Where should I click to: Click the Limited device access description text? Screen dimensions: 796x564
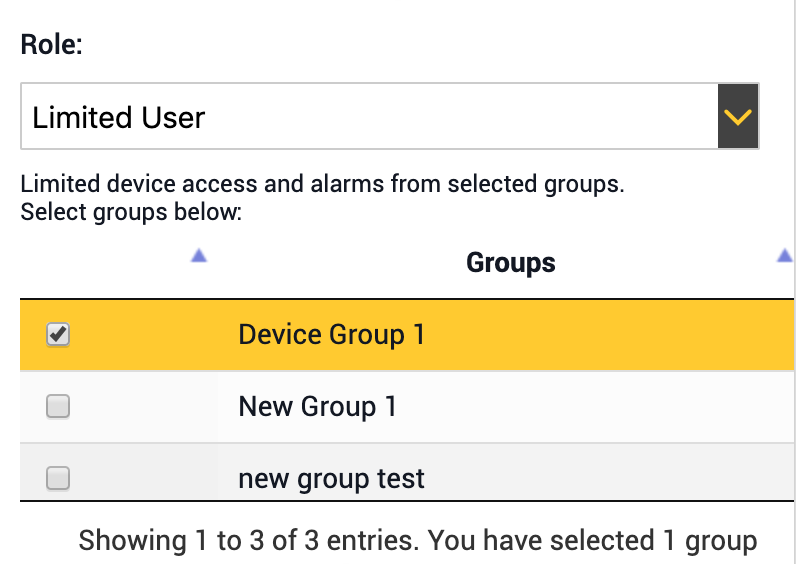point(322,184)
